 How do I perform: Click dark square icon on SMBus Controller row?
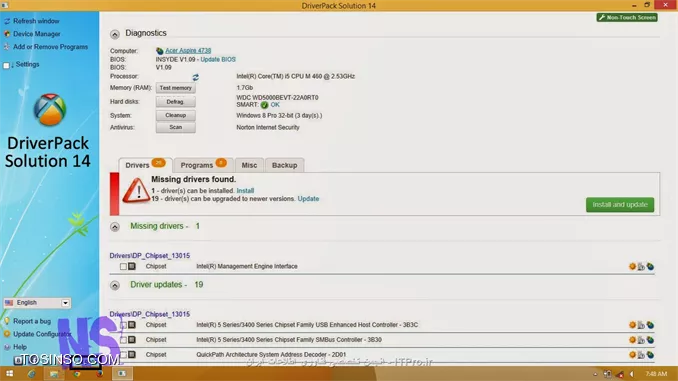(132, 340)
